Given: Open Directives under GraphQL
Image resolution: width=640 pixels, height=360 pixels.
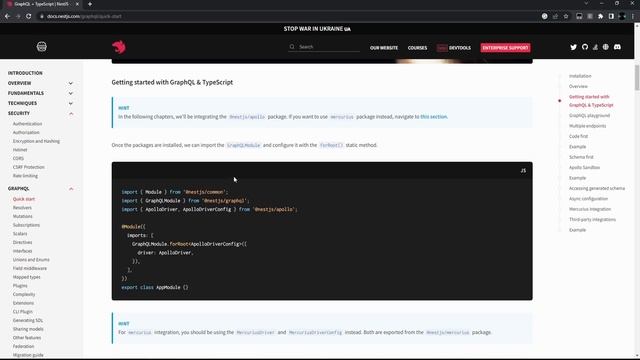Looking at the screenshot, I should (x=22, y=242).
